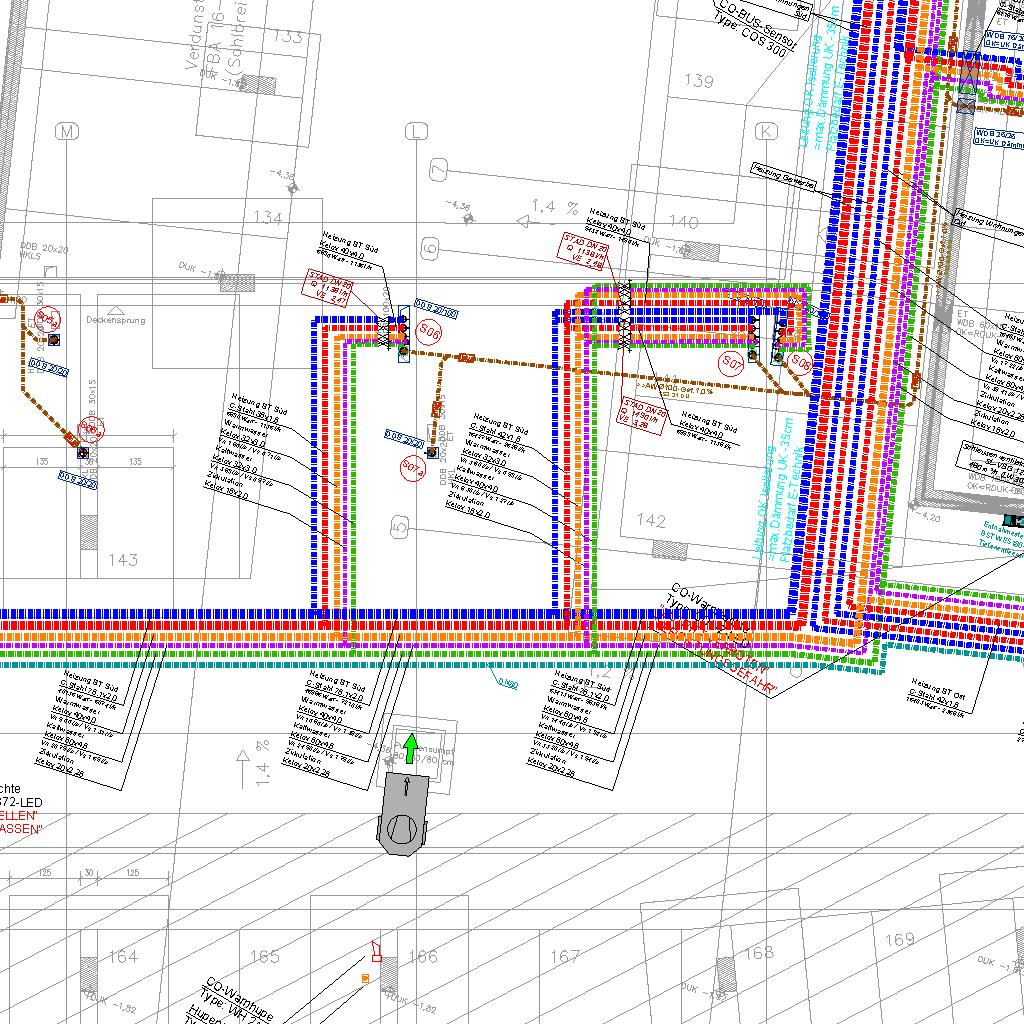Click the red S06 circle marker
1024x1024 pixels.
click(x=430, y=332)
